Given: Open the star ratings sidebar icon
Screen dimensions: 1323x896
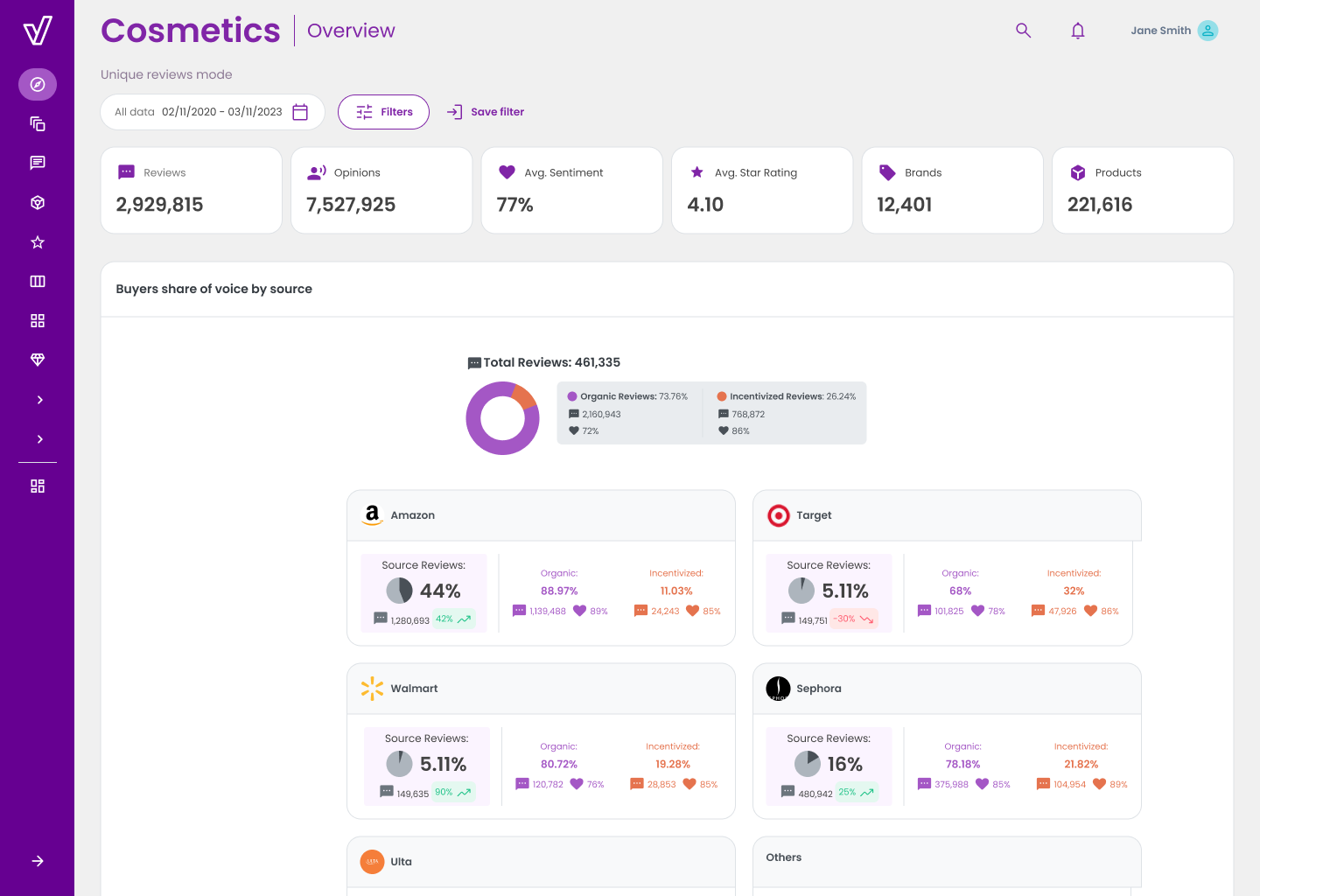Looking at the screenshot, I should click(38, 242).
